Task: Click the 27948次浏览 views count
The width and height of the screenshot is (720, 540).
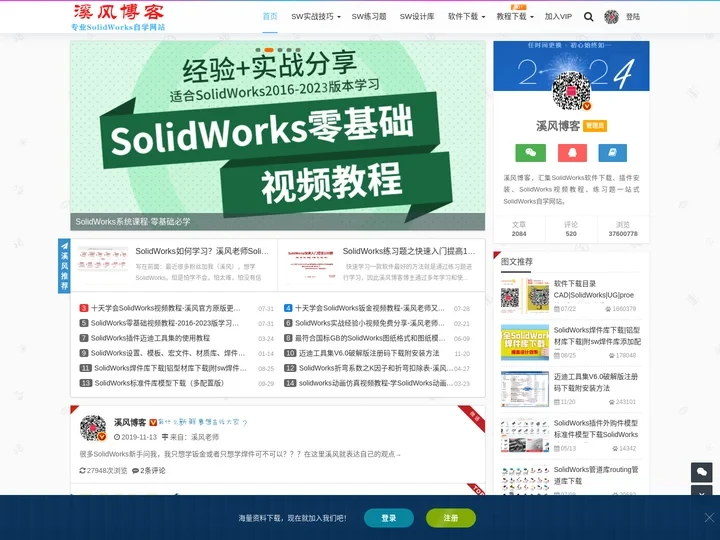Action: (x=103, y=471)
